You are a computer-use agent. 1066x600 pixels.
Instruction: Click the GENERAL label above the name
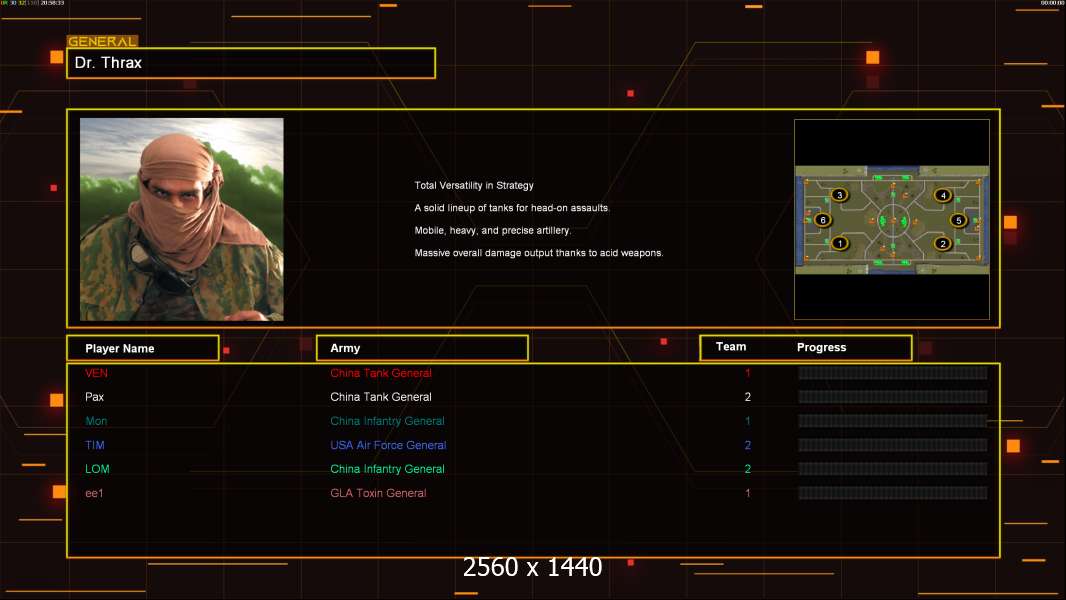(102, 41)
